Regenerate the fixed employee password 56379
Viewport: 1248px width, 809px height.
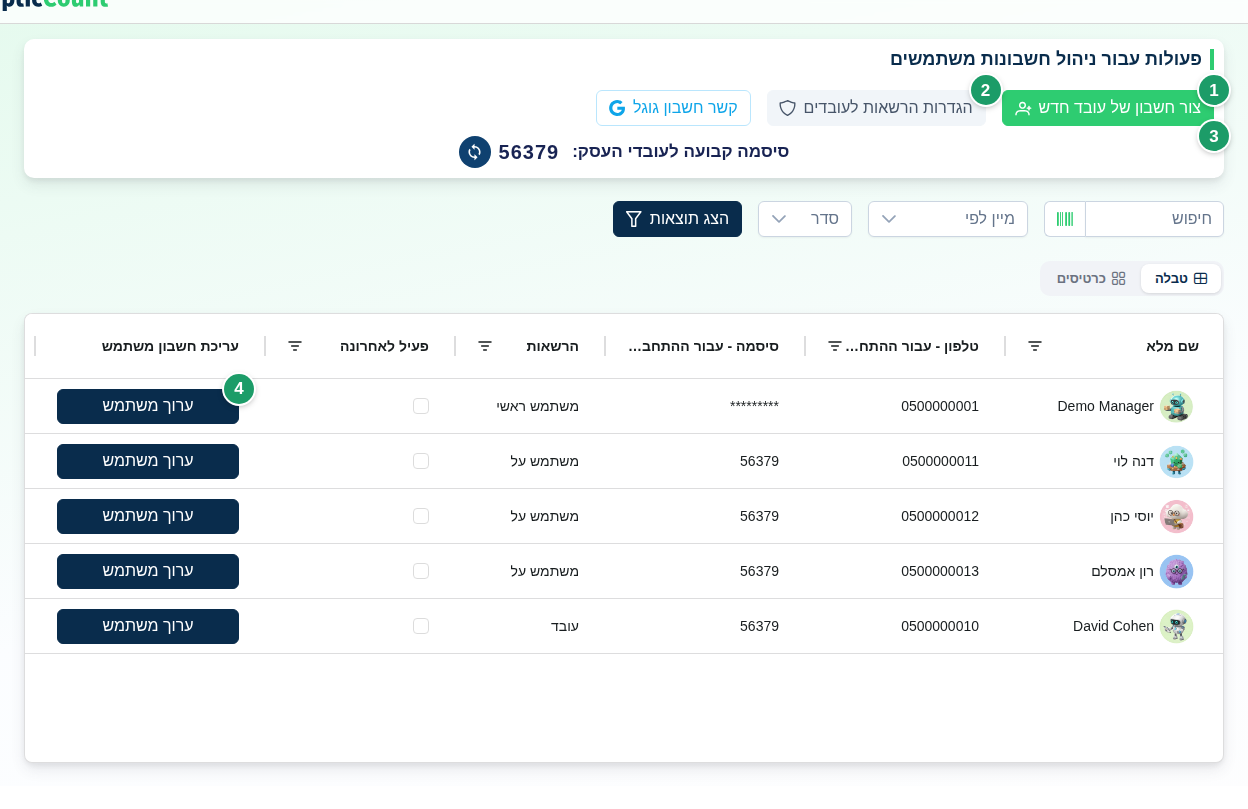coord(475,152)
